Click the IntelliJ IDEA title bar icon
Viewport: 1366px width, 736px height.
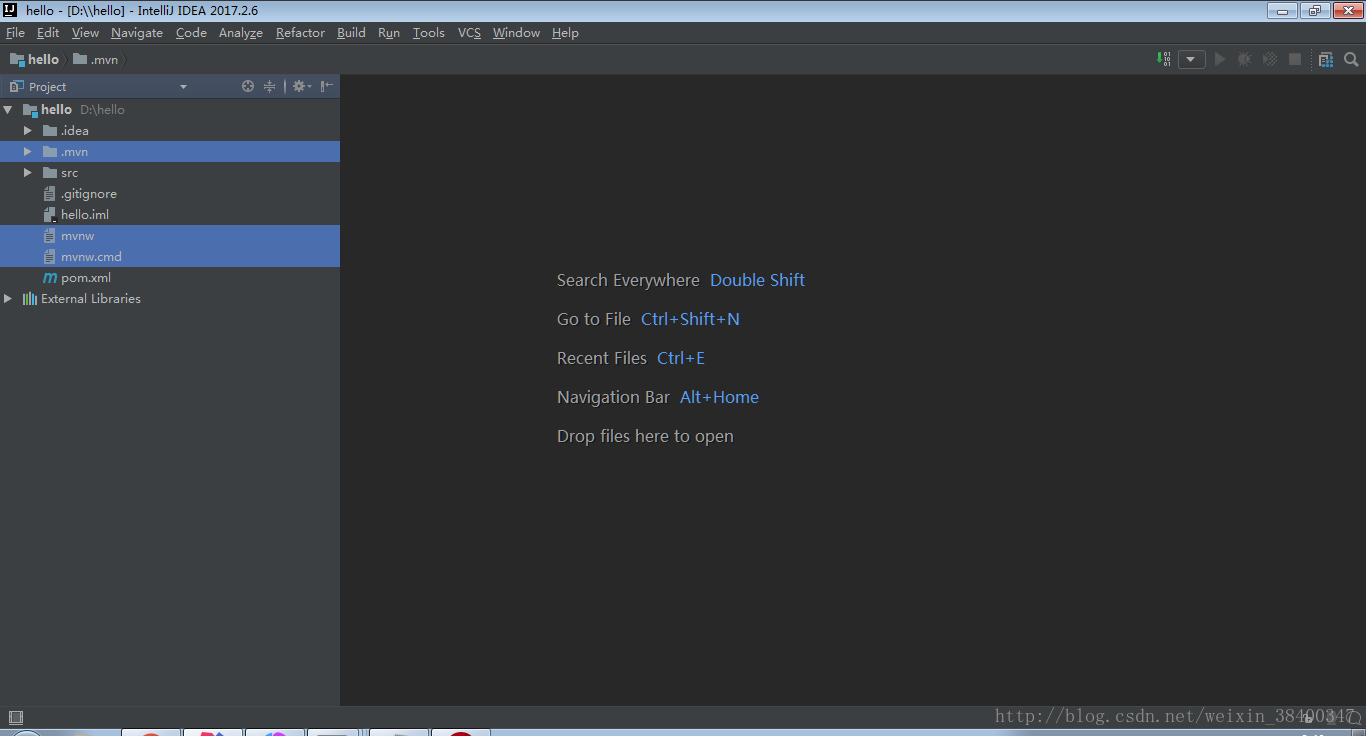pos(10,10)
